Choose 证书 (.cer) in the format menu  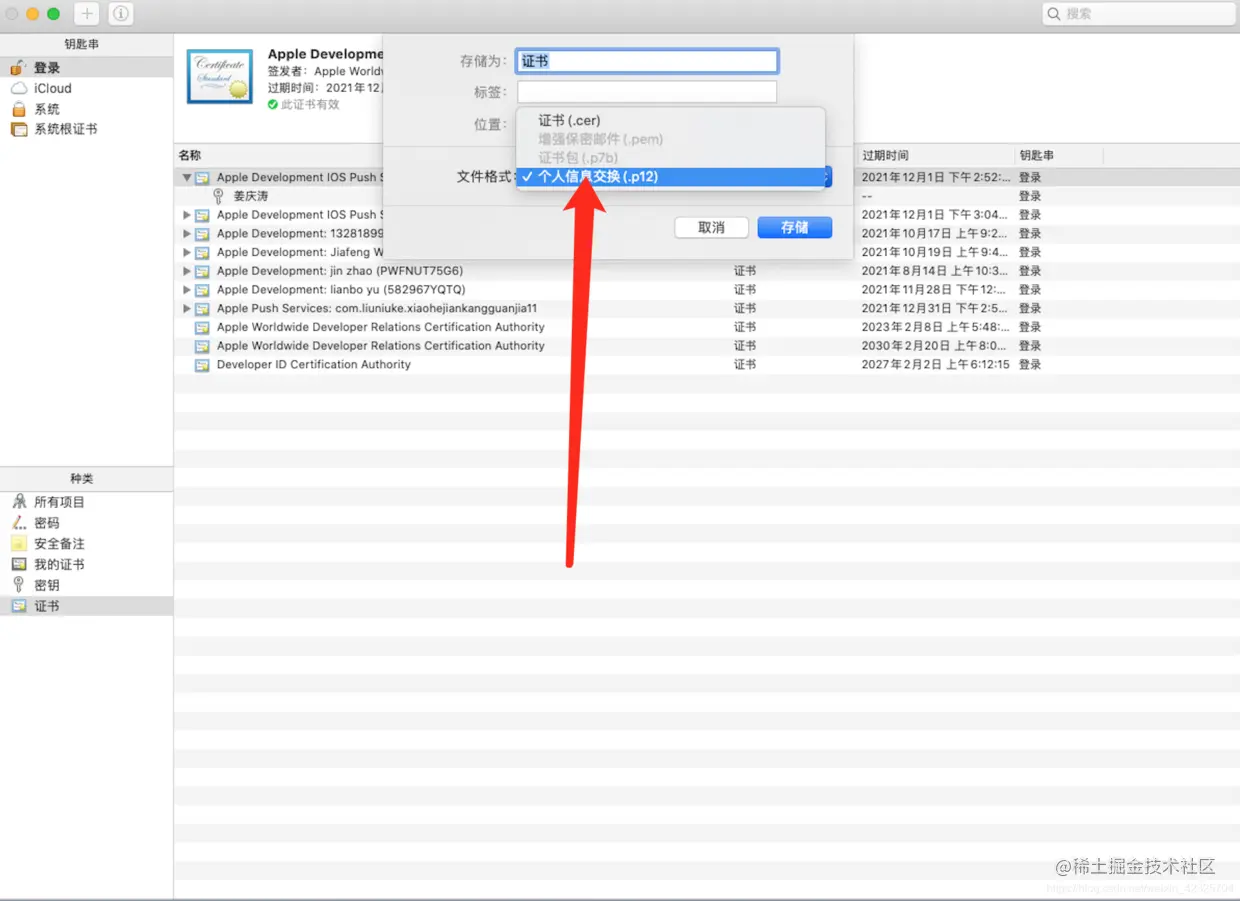pos(671,121)
